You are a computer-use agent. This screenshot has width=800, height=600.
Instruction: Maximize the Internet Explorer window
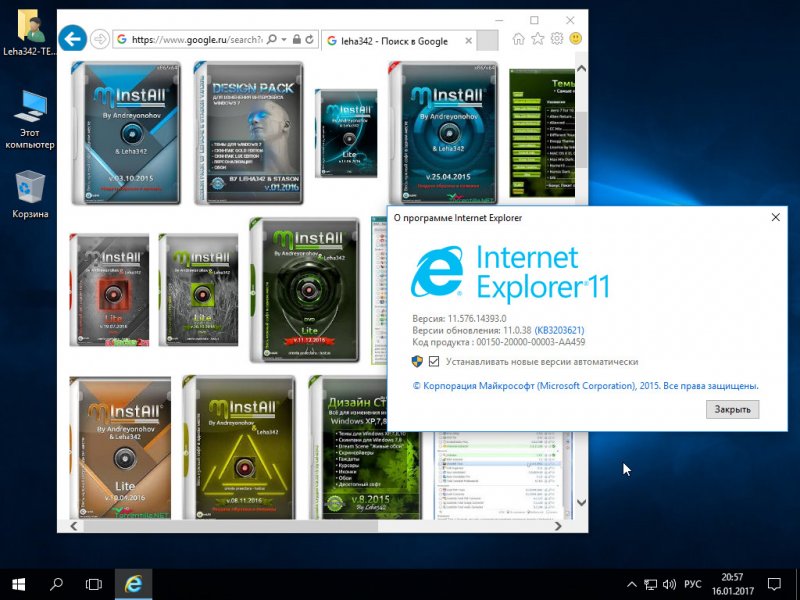point(534,20)
